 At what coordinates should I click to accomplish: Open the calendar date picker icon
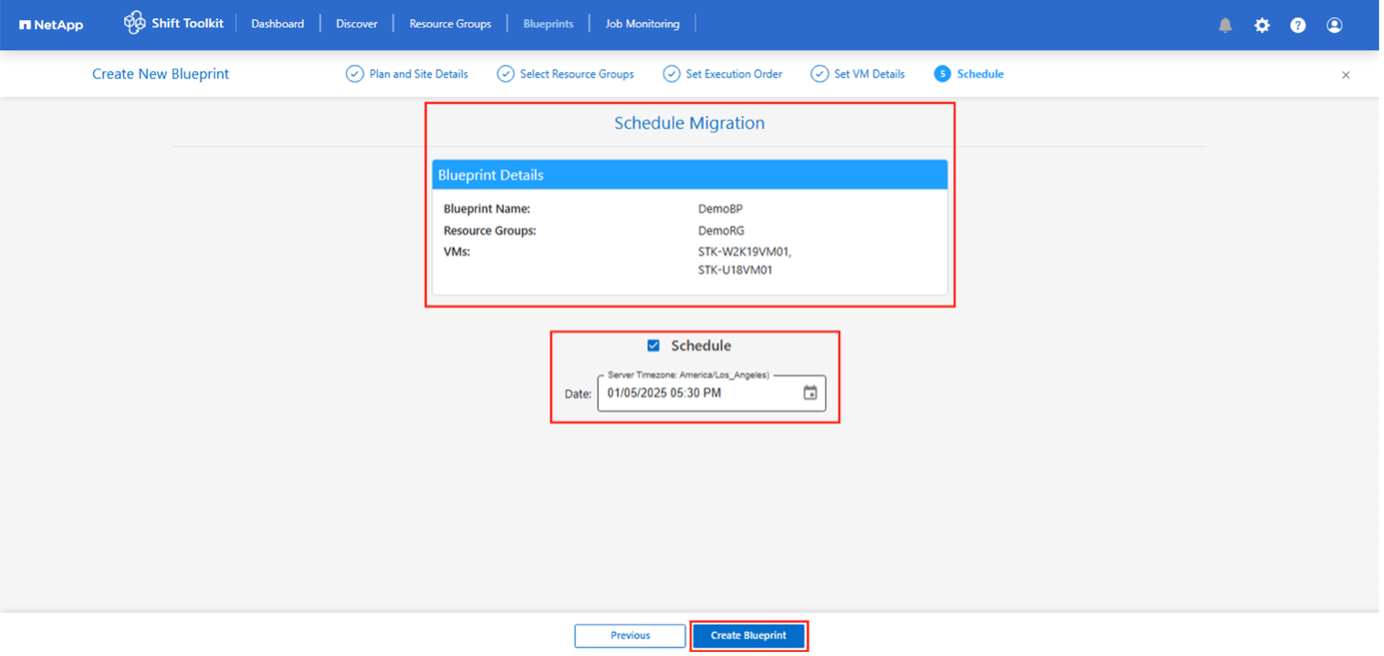[810, 393]
